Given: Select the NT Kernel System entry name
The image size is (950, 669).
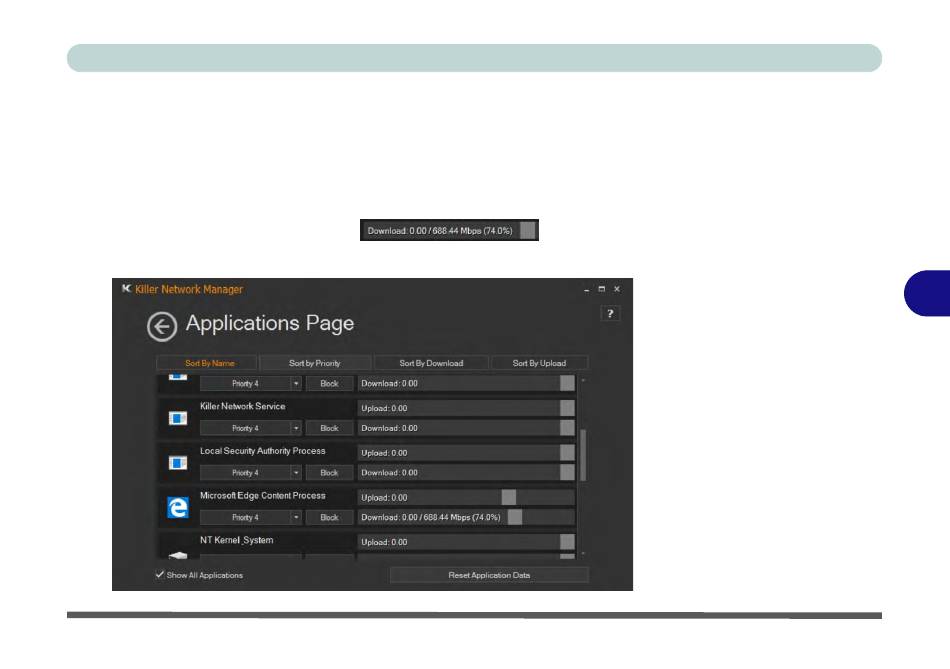Looking at the screenshot, I should [236, 540].
